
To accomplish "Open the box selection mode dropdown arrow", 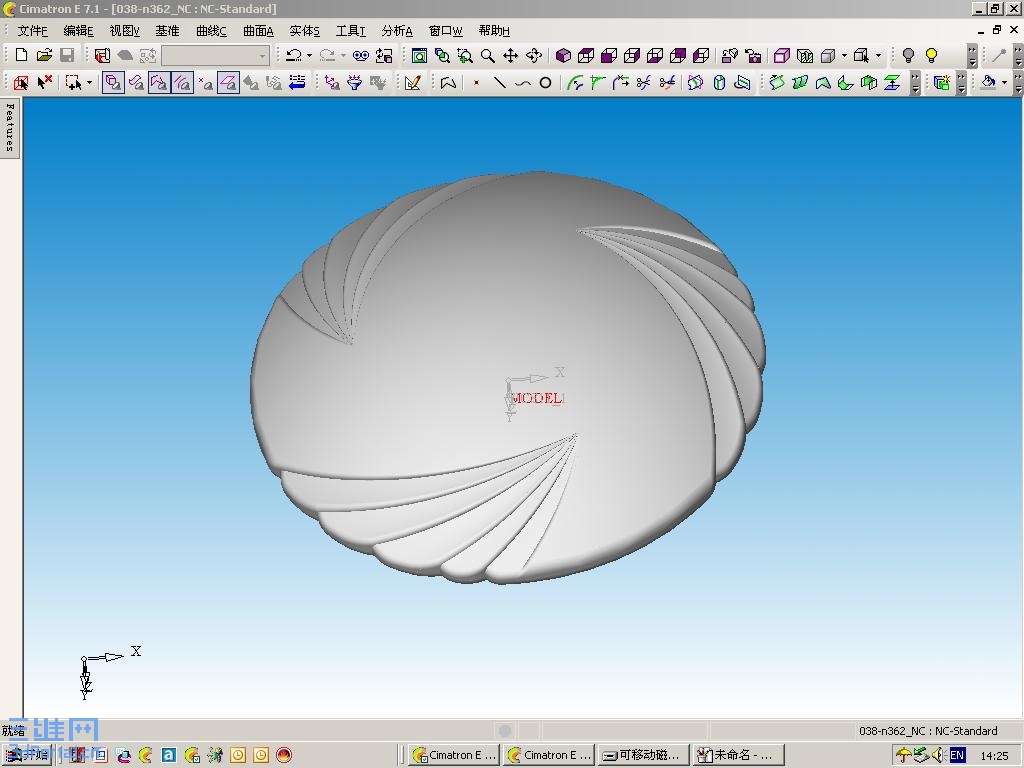I will 89,83.
